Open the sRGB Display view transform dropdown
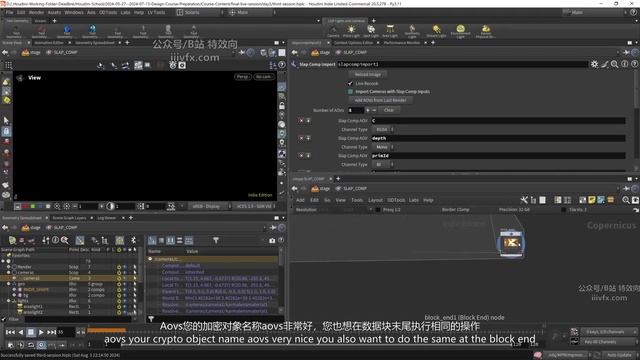This screenshot has height=360, width=640. pyautogui.click(x=208, y=207)
